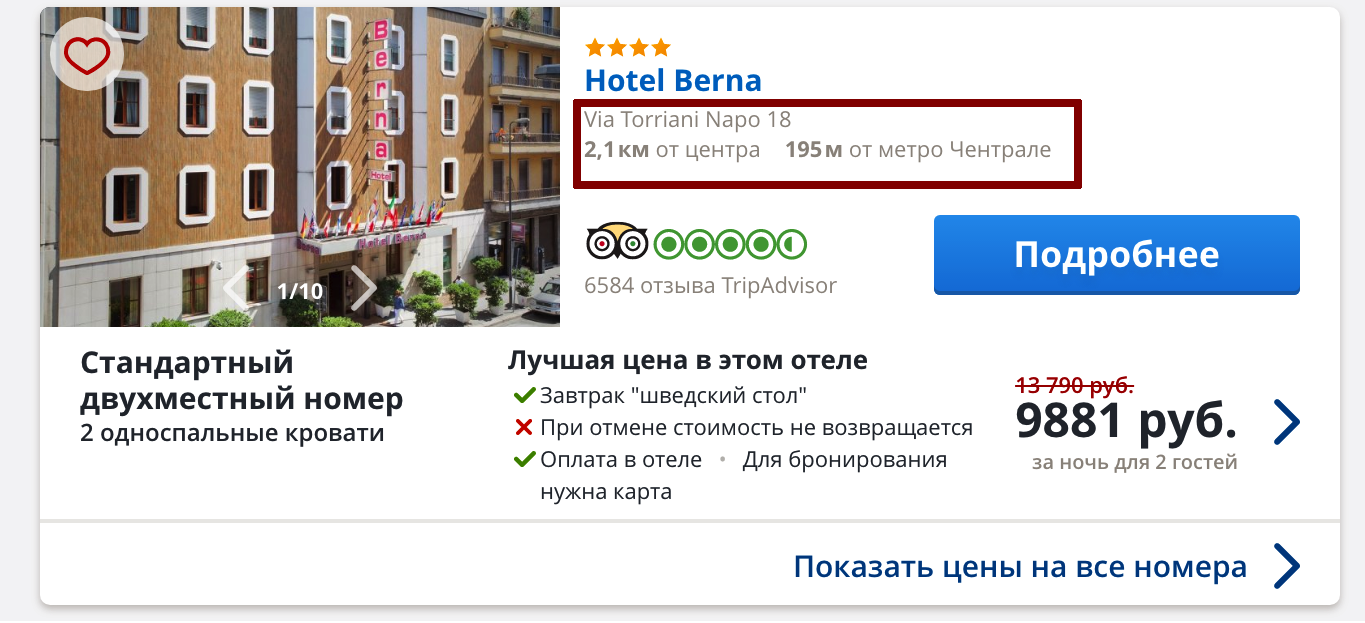Show next hotel photo with right arrow
The width and height of the screenshot is (1365, 623).
tap(363, 289)
